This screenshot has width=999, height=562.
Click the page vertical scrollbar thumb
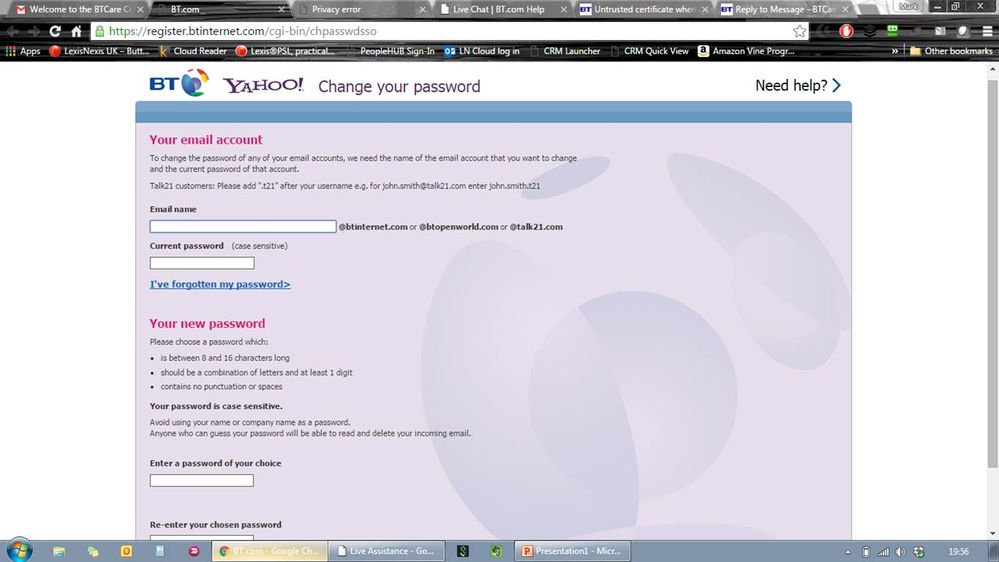pyautogui.click(x=992, y=274)
